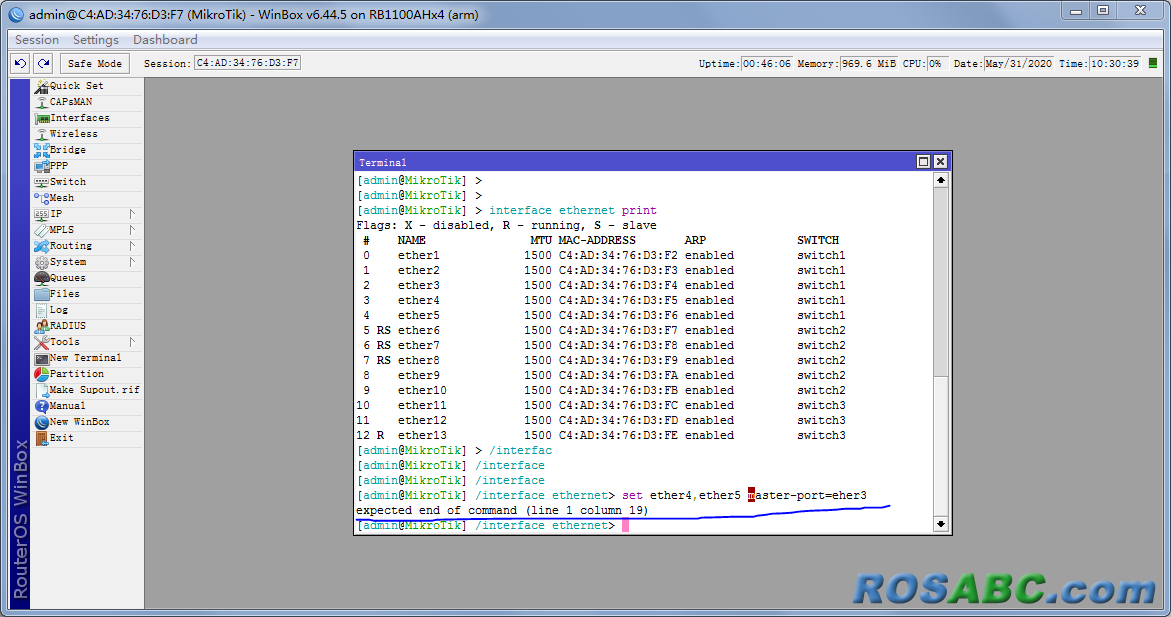Open the Log icon in sidebar
This screenshot has width=1171, height=617.
41,310
